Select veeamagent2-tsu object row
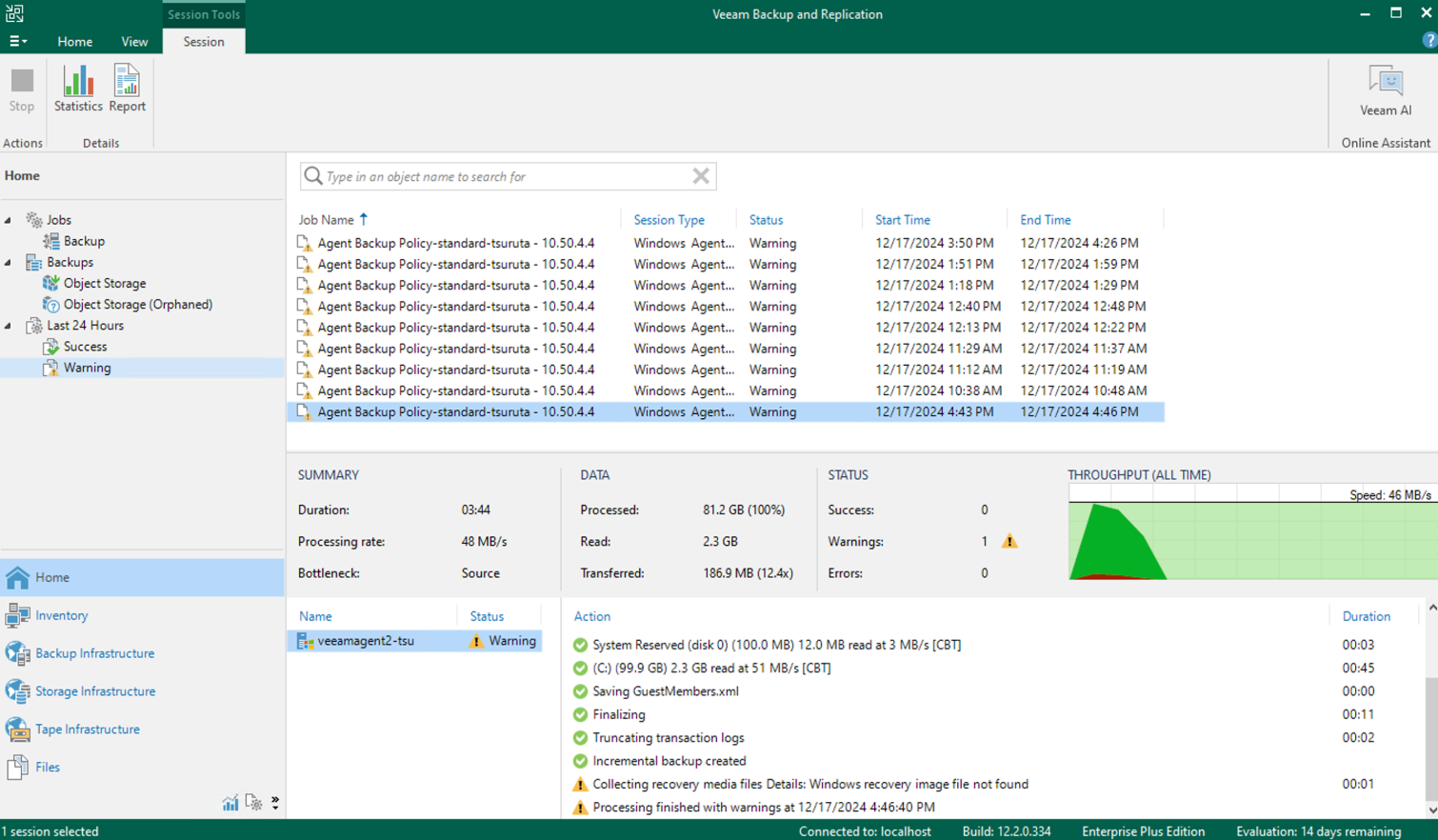 415,641
